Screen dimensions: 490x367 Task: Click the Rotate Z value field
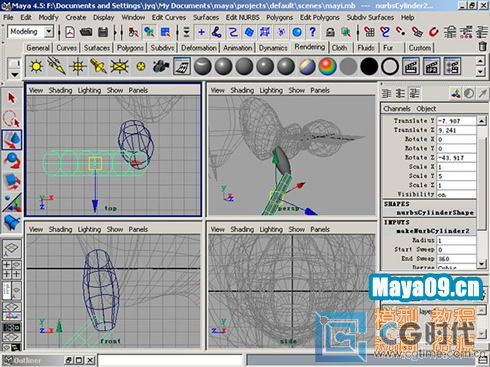point(456,158)
